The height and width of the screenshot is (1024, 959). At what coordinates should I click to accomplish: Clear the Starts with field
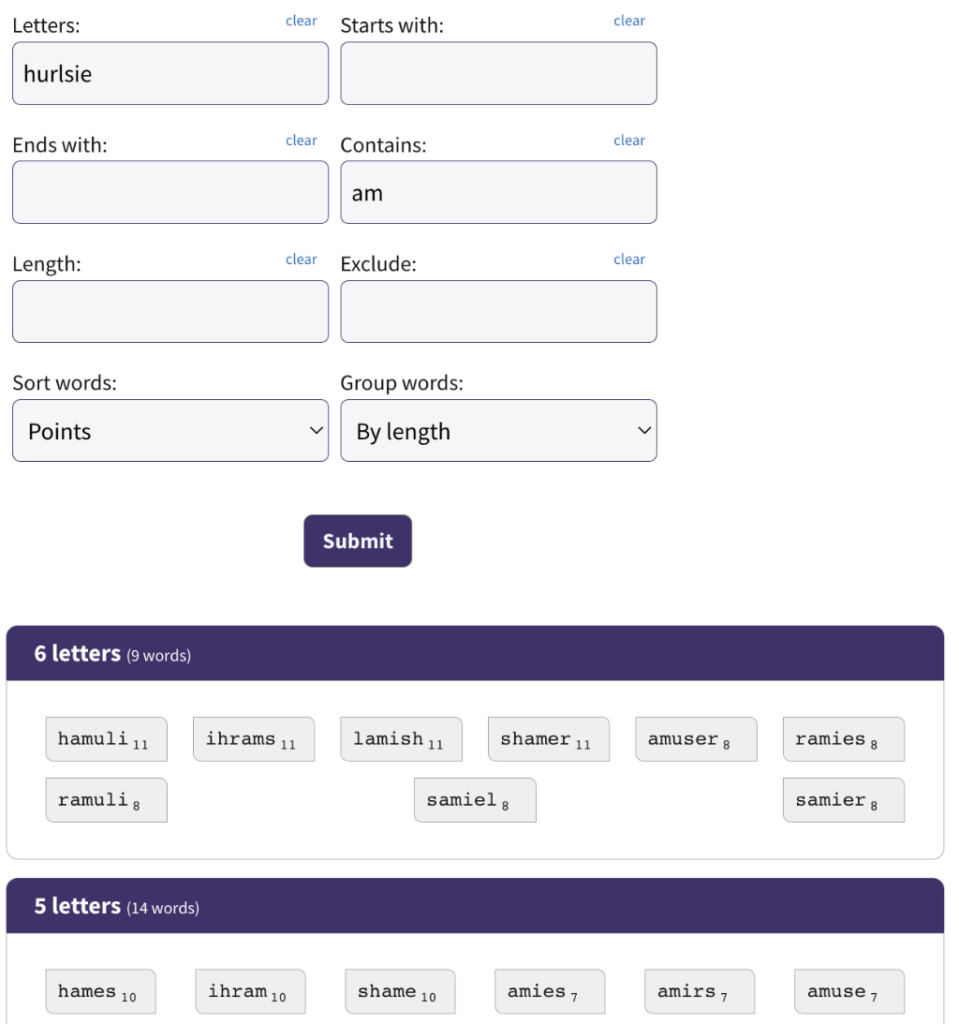pos(628,21)
